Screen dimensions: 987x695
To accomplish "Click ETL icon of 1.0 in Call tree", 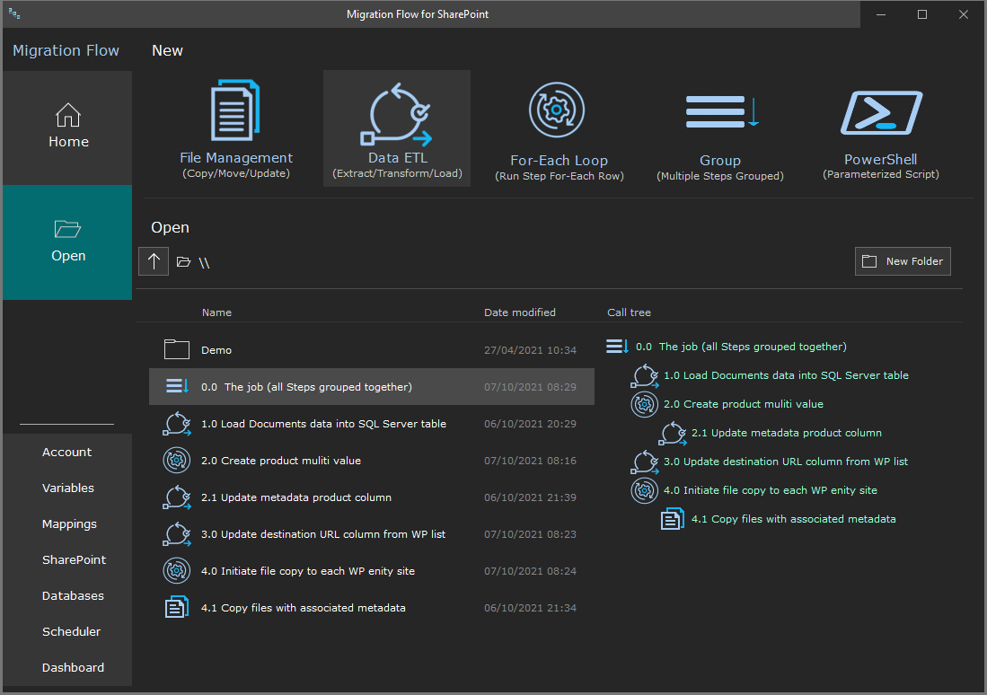I will [645, 376].
